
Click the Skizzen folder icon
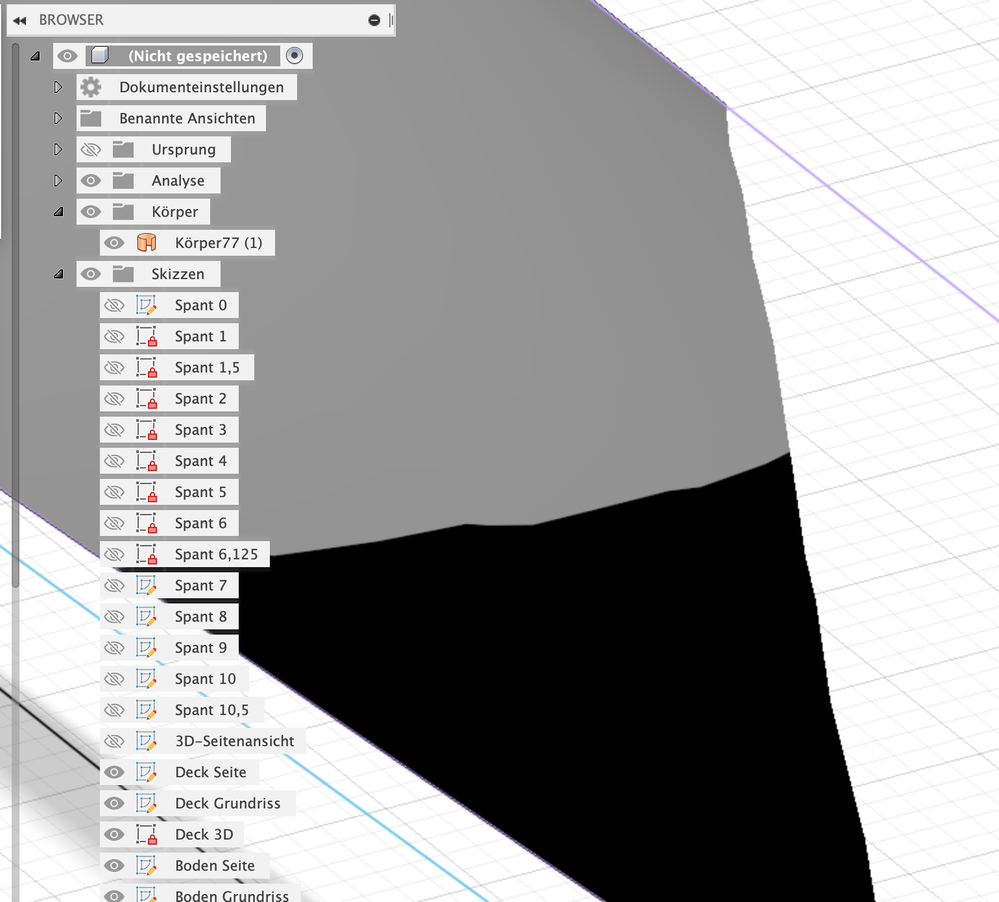pos(123,274)
